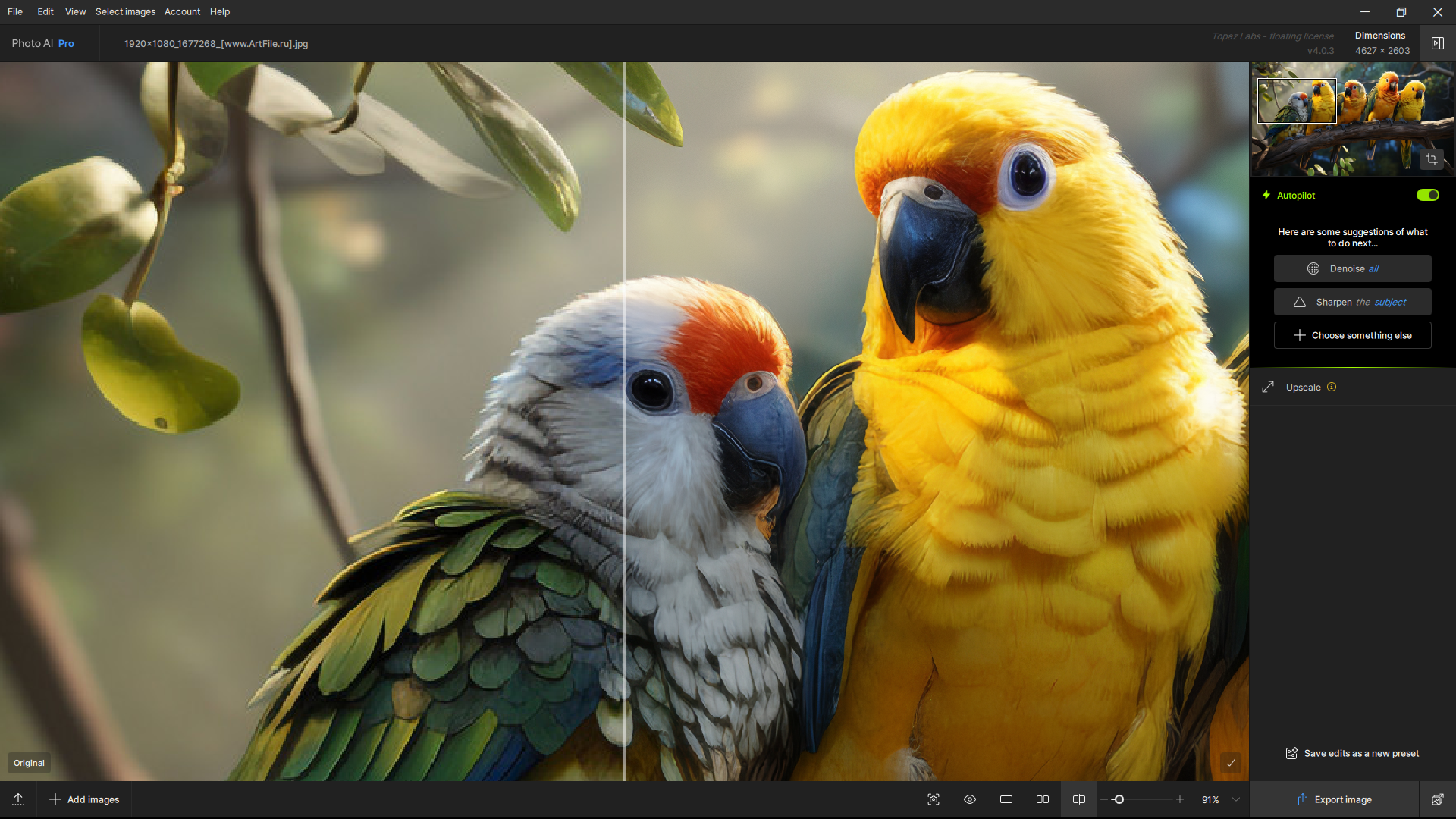1456x819 pixels.
Task: Open the Help menu
Action: point(220,11)
